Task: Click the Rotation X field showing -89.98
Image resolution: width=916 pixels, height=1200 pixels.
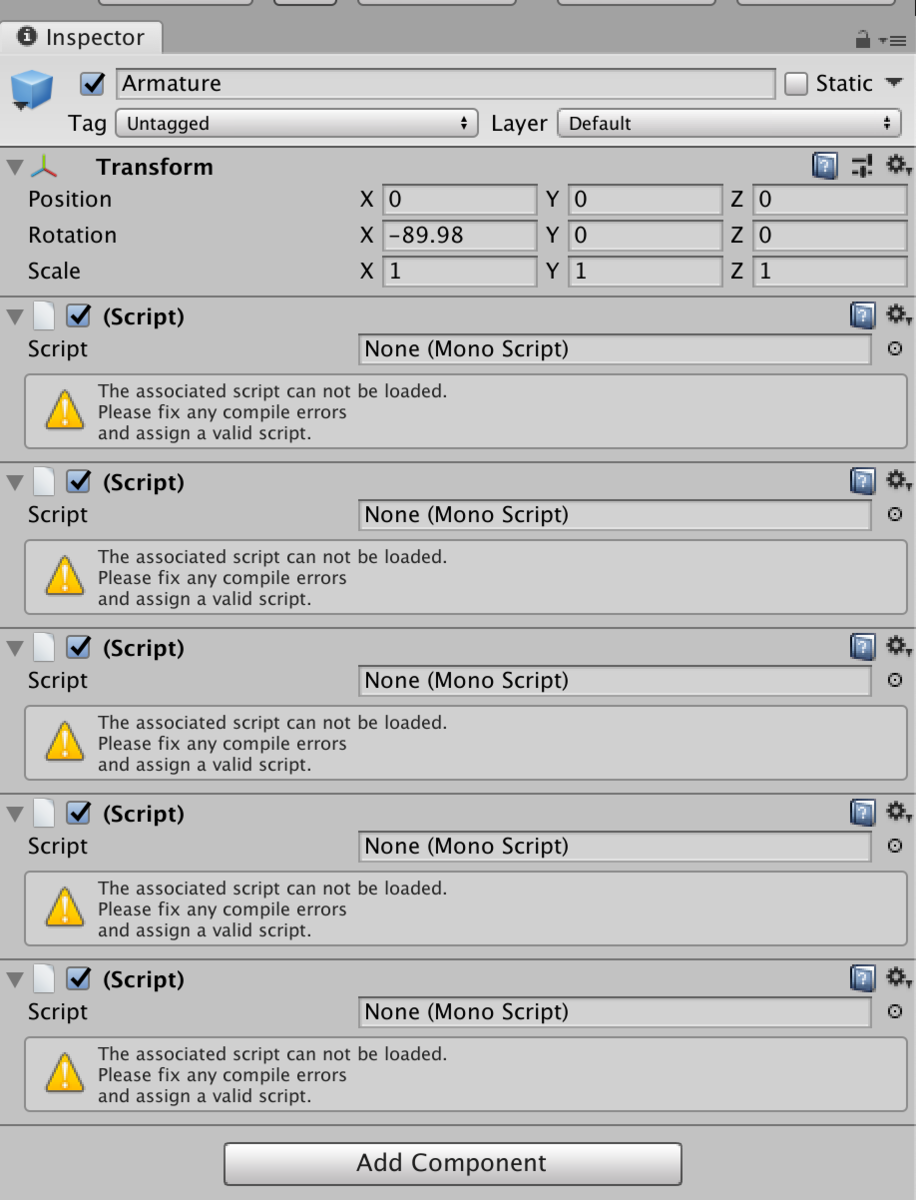Action: 460,235
